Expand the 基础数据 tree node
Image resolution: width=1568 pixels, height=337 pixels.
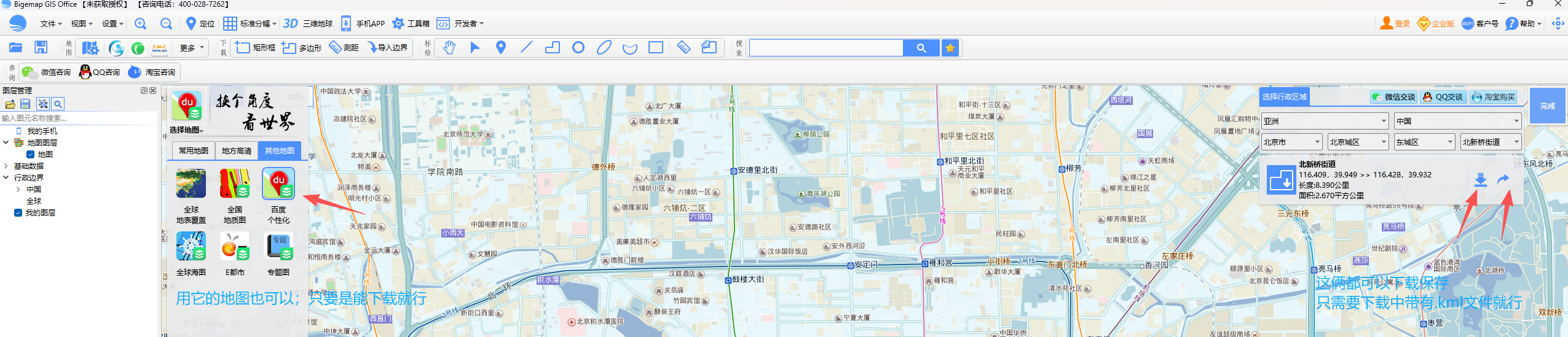coord(6,166)
